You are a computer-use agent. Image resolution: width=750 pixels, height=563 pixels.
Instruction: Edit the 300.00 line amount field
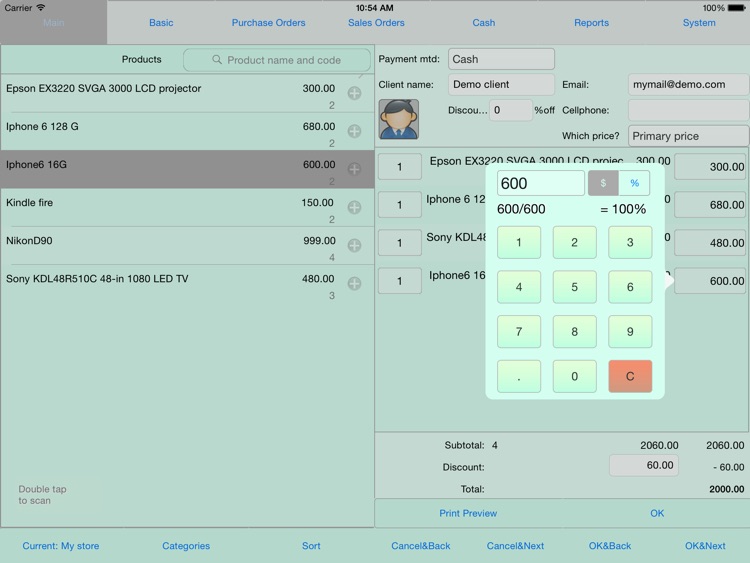point(710,166)
